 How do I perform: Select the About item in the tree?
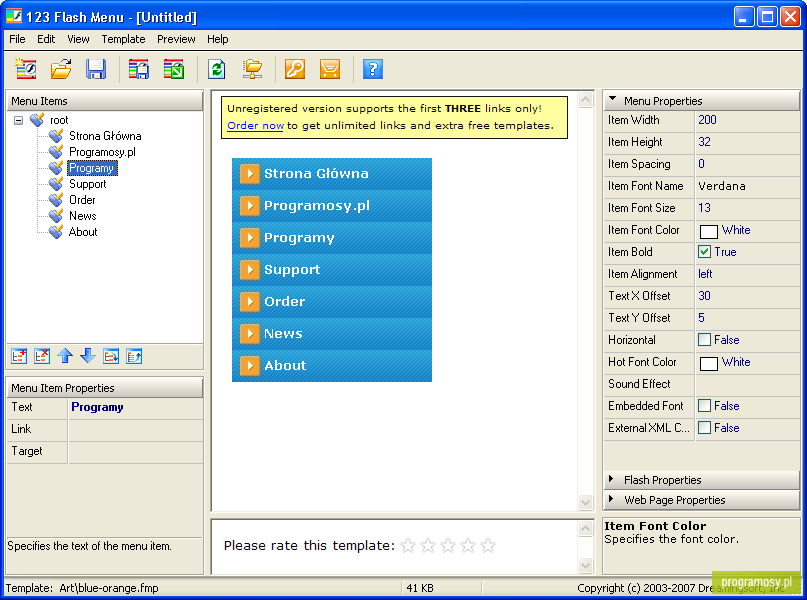pos(83,232)
